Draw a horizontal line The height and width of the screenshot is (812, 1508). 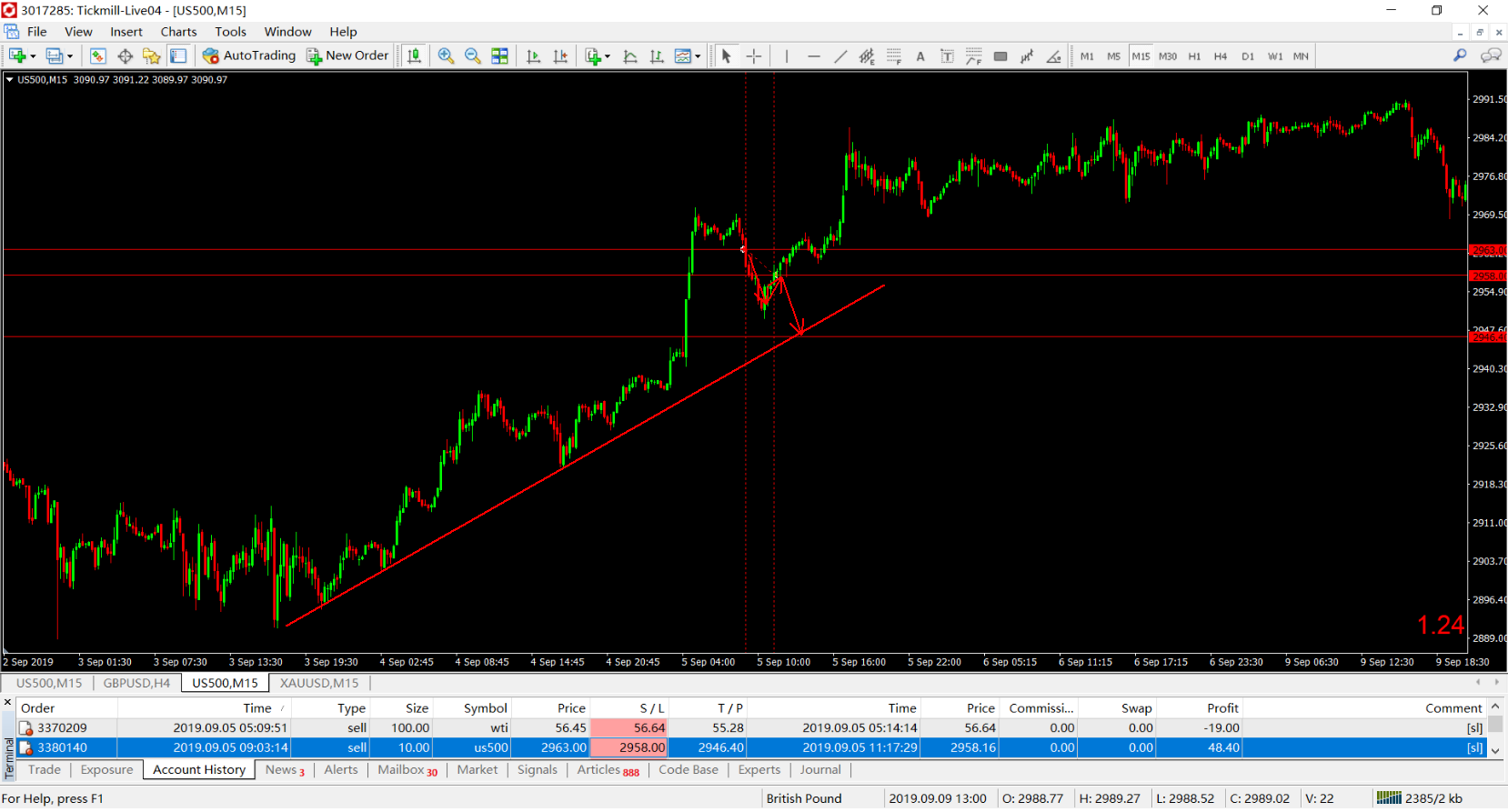[x=814, y=55]
